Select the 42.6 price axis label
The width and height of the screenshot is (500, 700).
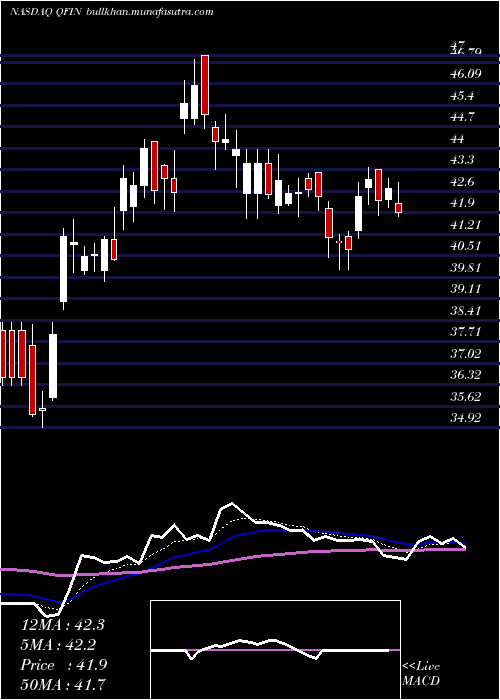[x=462, y=182]
